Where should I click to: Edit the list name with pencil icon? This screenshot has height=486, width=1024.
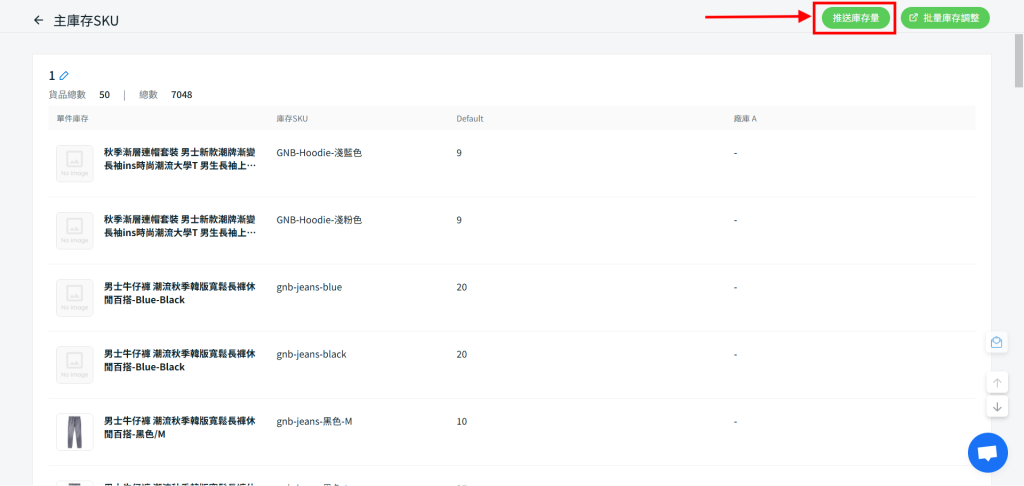point(64,76)
